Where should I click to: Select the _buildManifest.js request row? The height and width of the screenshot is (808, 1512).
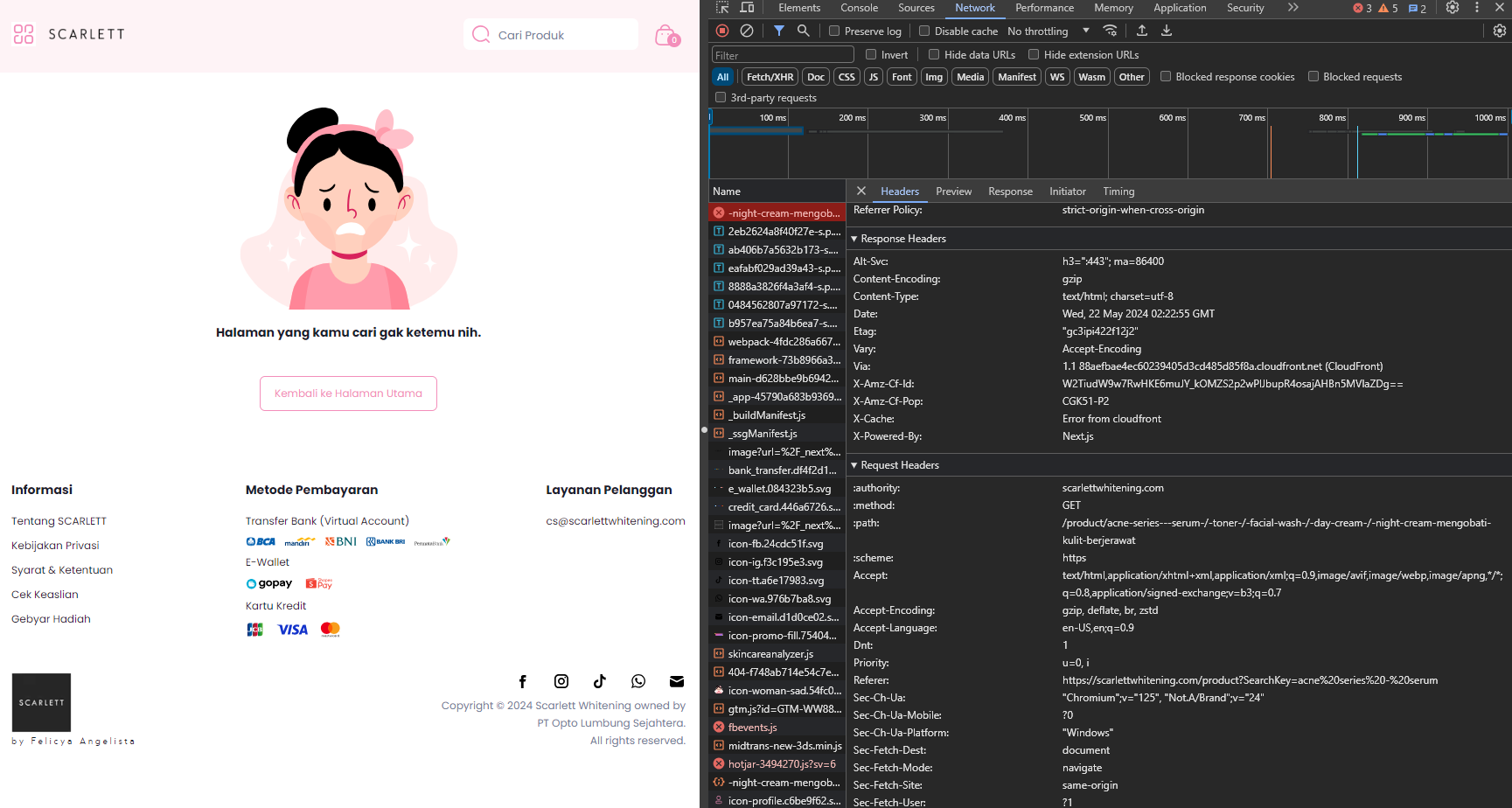point(777,415)
